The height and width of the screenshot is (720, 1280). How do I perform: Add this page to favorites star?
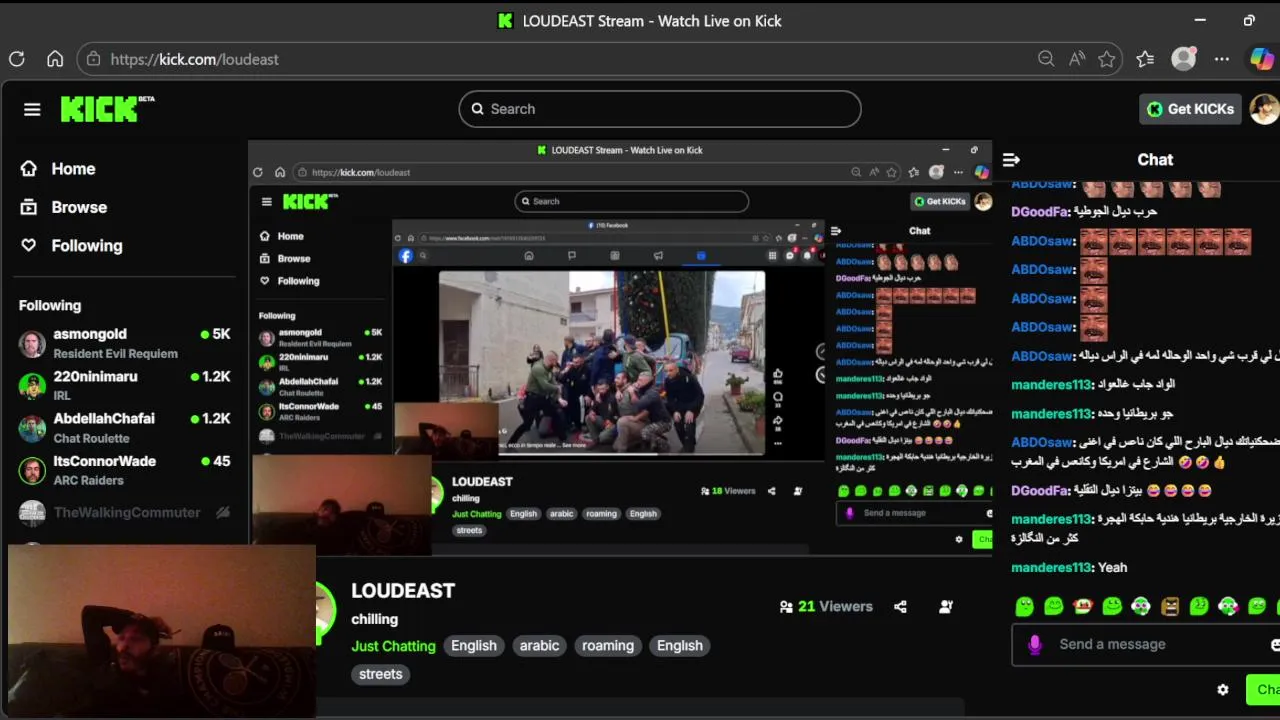[1107, 59]
